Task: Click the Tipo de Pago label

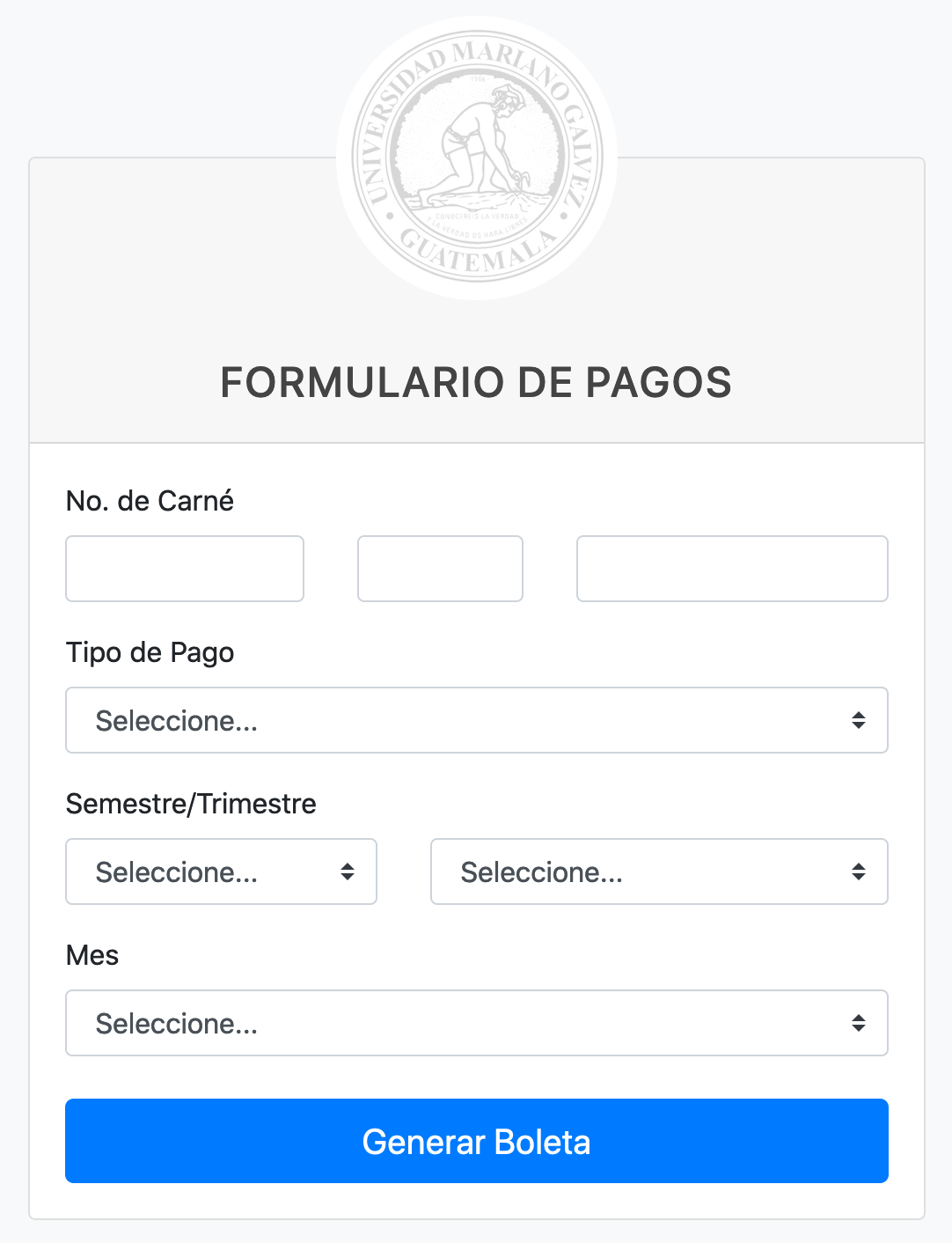Action: (150, 652)
